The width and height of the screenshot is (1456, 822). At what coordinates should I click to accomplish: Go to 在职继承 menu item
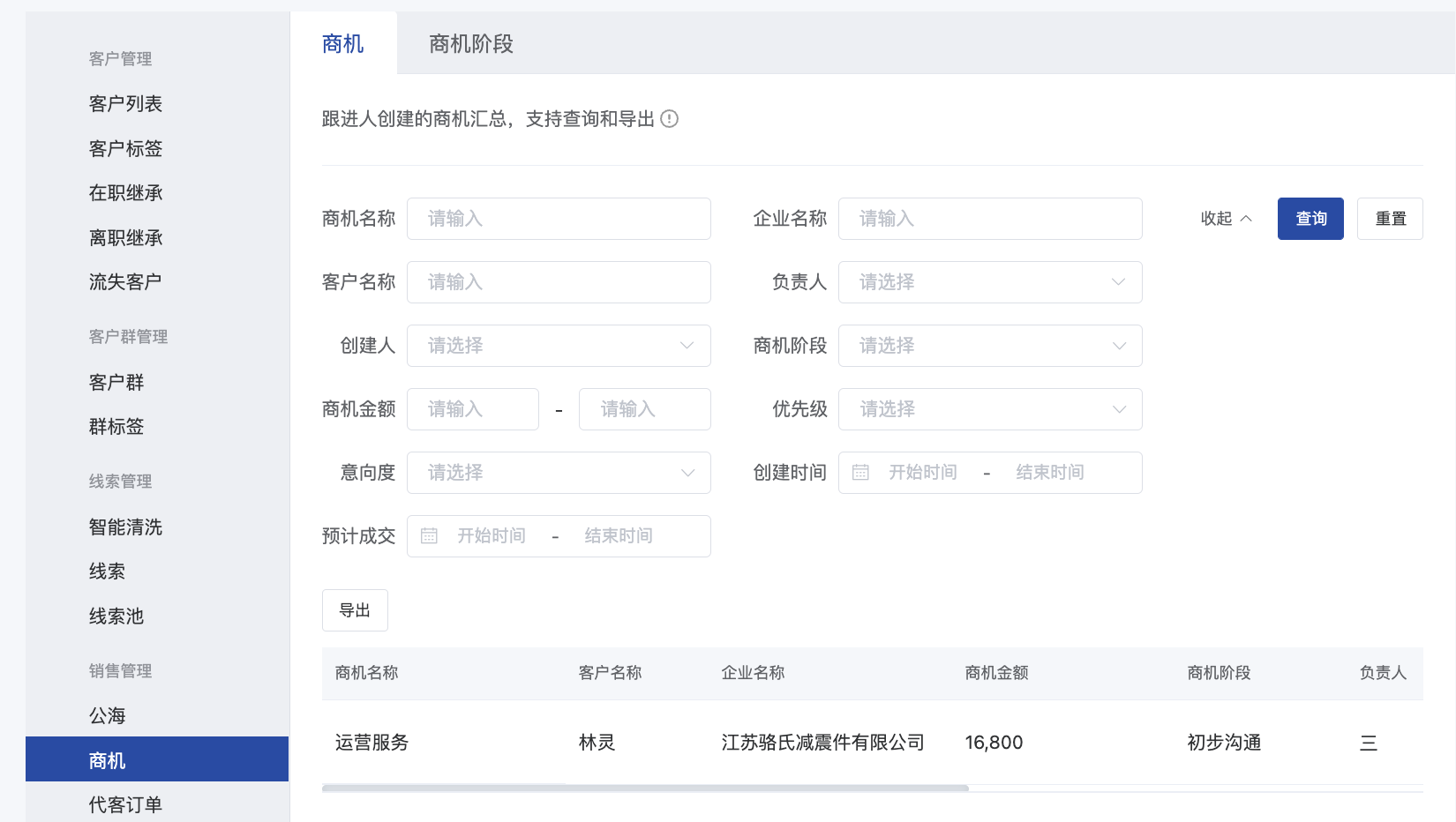(x=125, y=193)
